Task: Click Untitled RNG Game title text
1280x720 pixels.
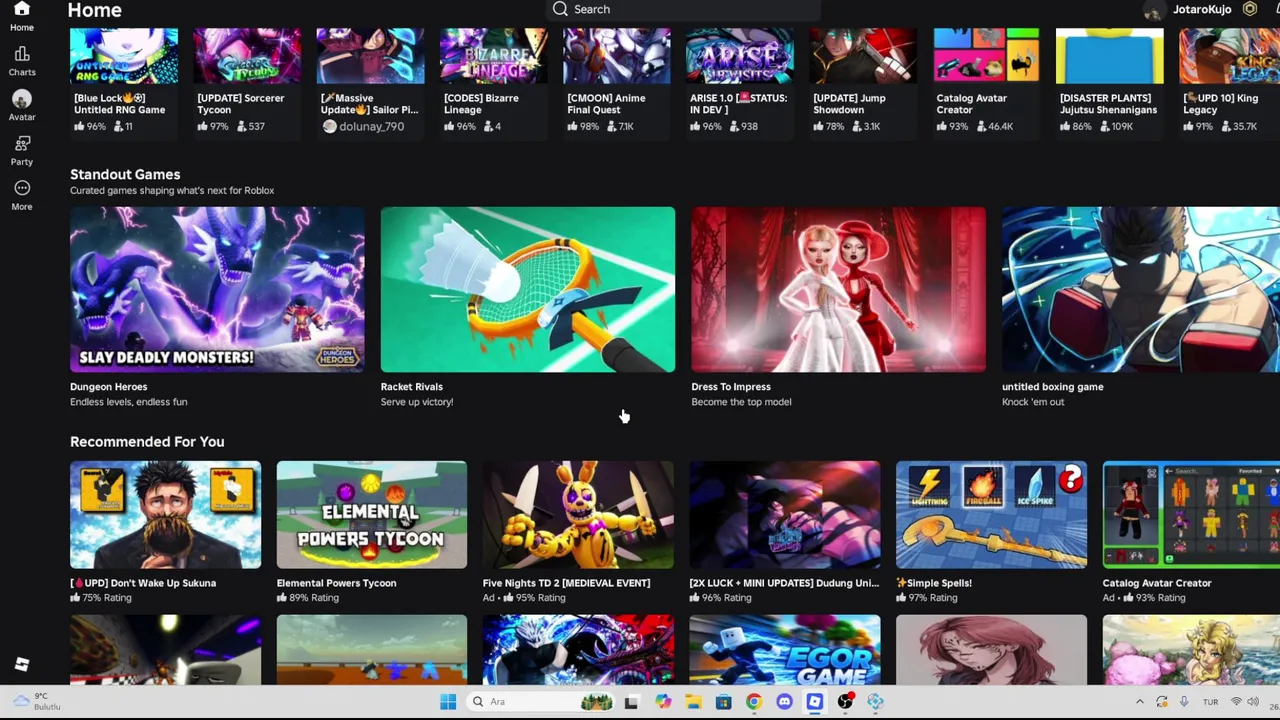Action: [119, 104]
